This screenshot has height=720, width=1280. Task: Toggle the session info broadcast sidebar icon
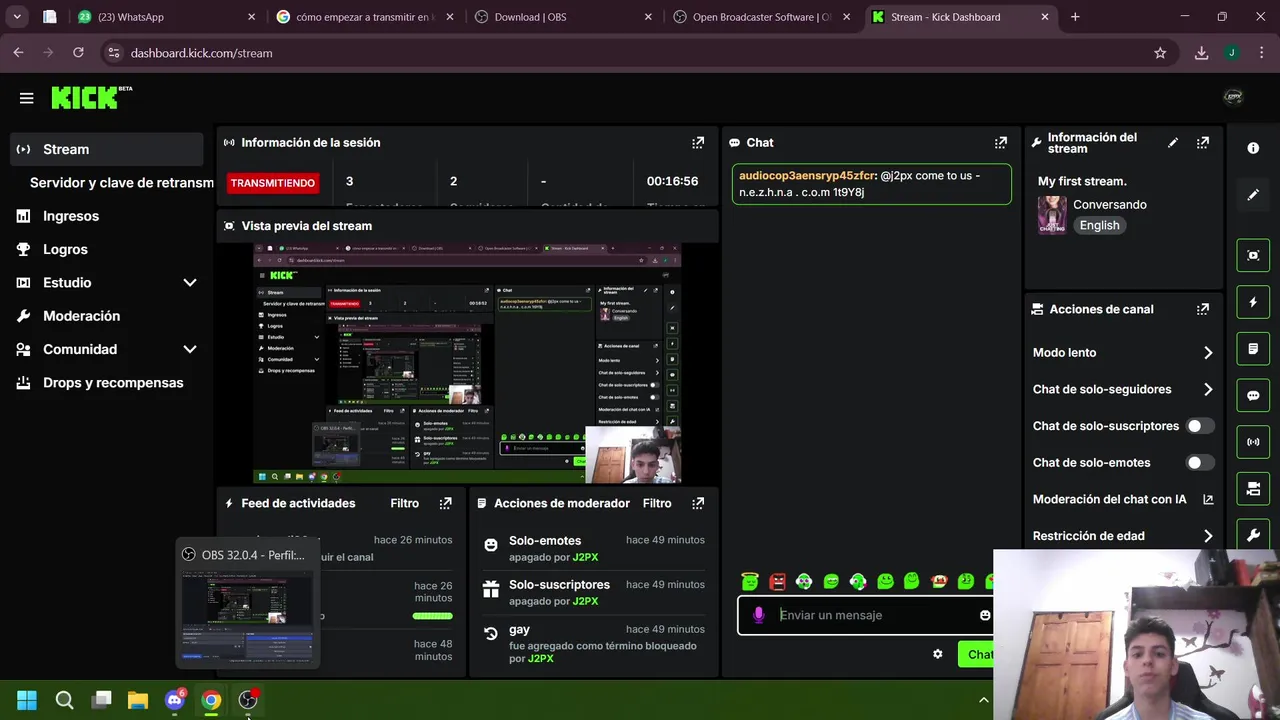pos(1253,442)
